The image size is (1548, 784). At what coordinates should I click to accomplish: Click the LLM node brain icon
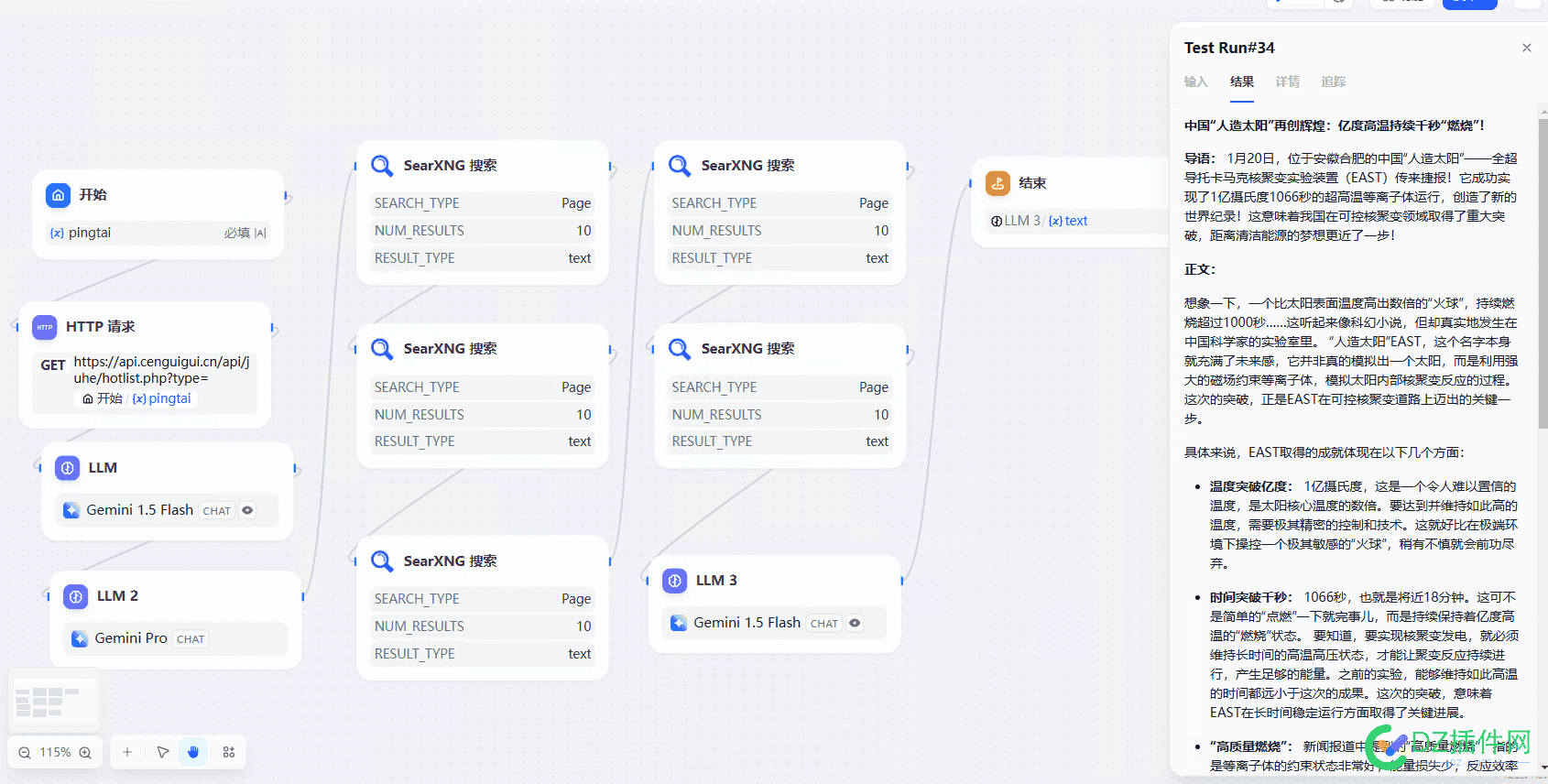click(x=68, y=468)
